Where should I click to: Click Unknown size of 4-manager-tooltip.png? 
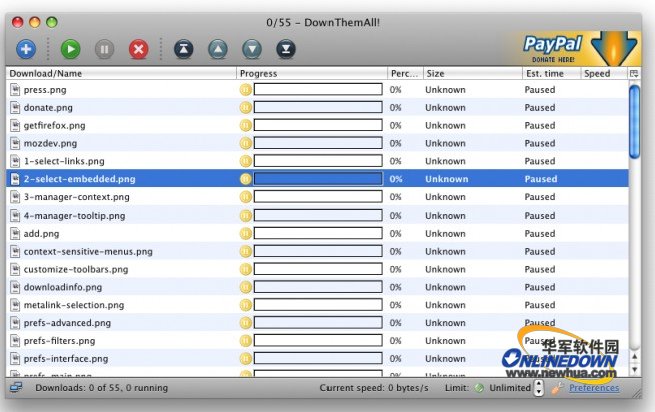tap(445, 216)
